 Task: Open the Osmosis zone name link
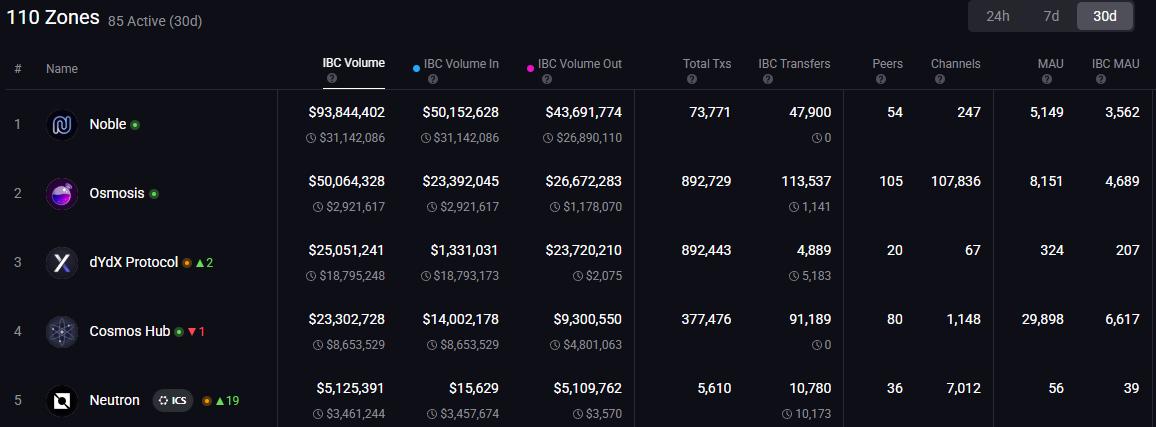117,193
